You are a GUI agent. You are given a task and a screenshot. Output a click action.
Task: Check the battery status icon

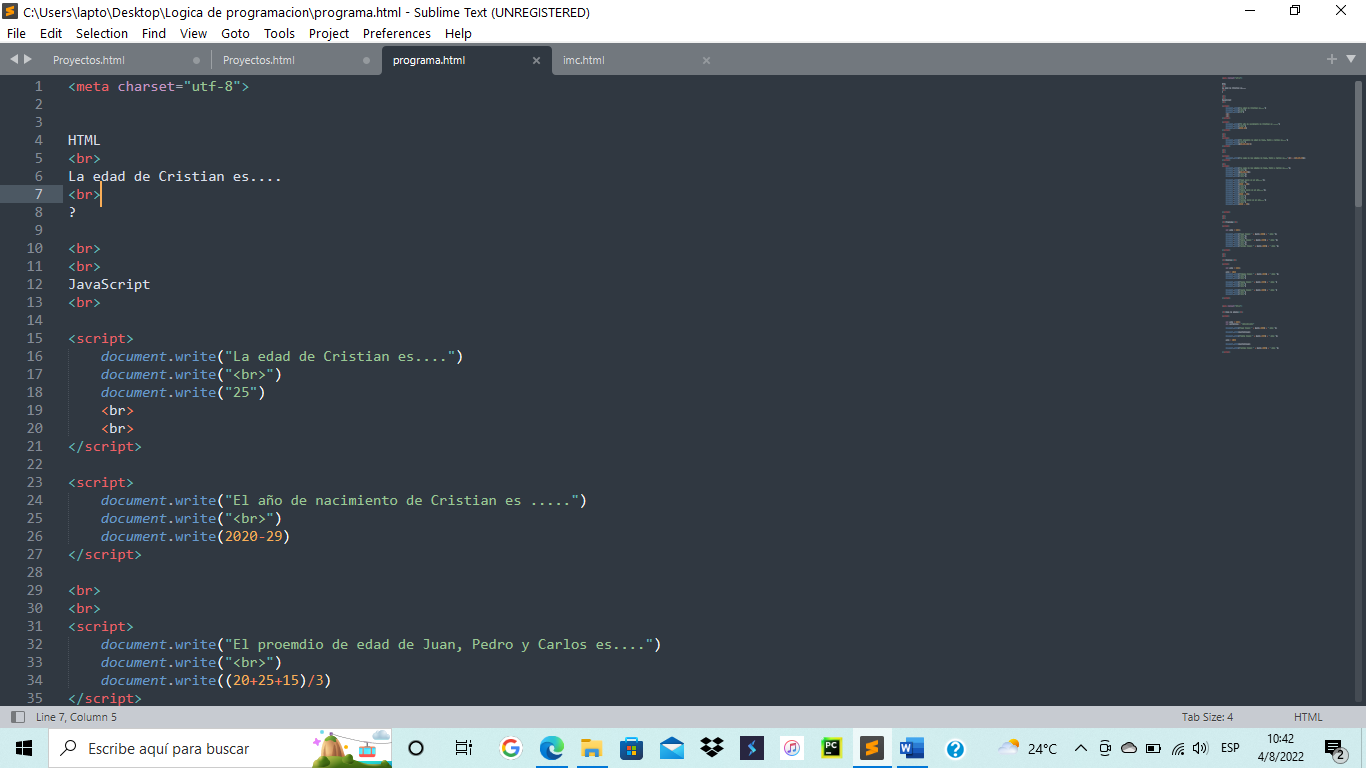(x=1153, y=748)
